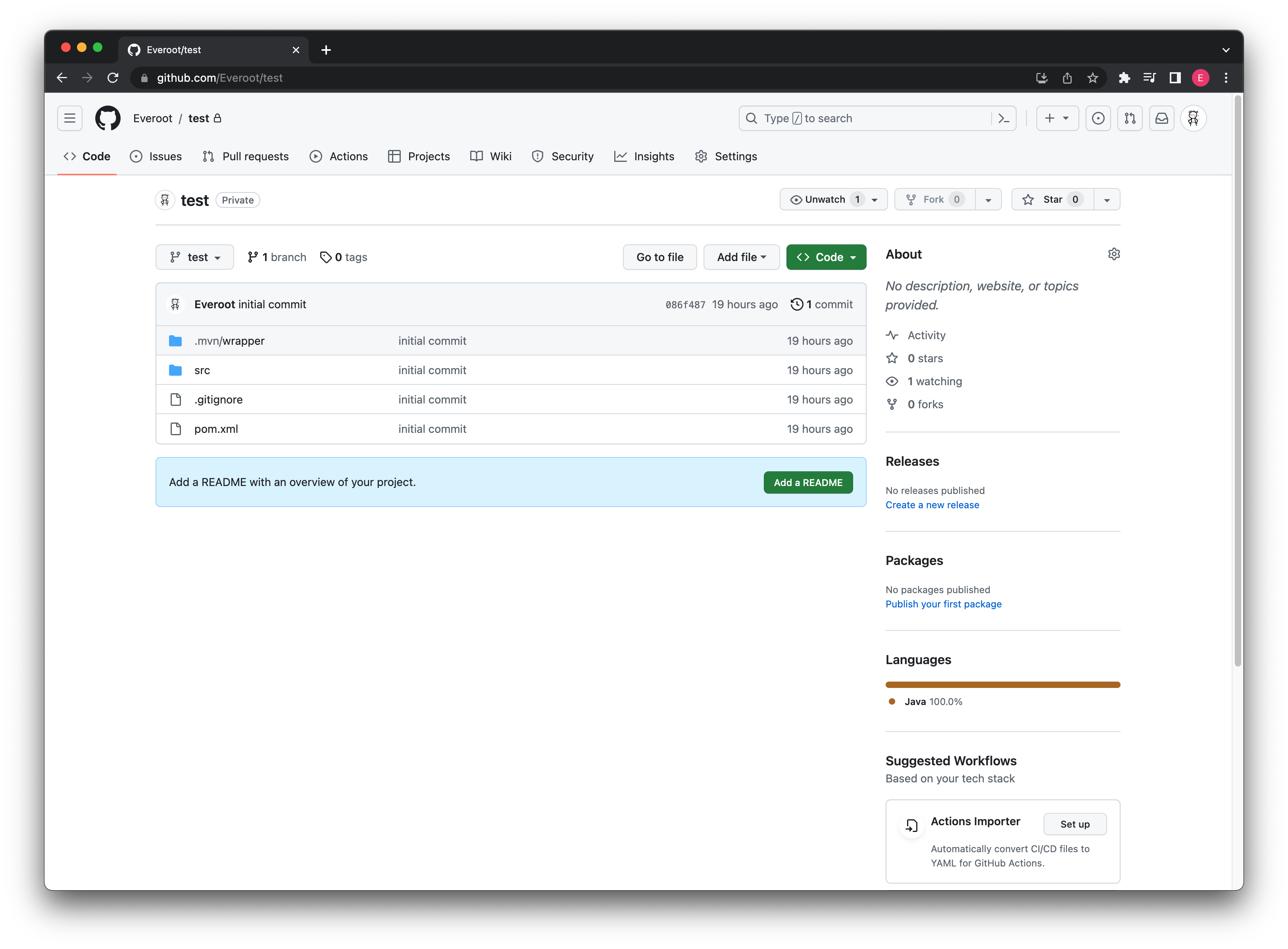Open the GitHub home logo
The height and width of the screenshot is (949, 1288).
coord(108,118)
